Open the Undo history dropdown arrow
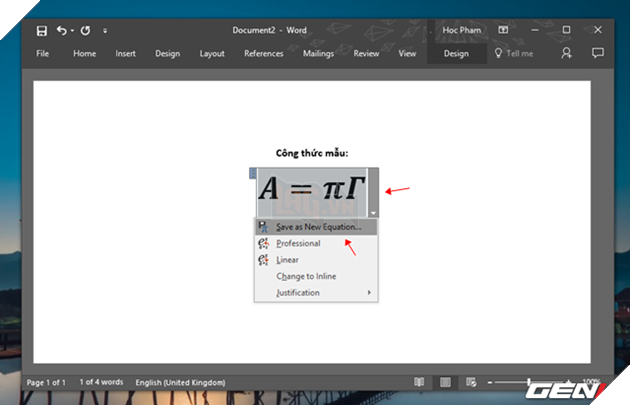 click(x=72, y=31)
